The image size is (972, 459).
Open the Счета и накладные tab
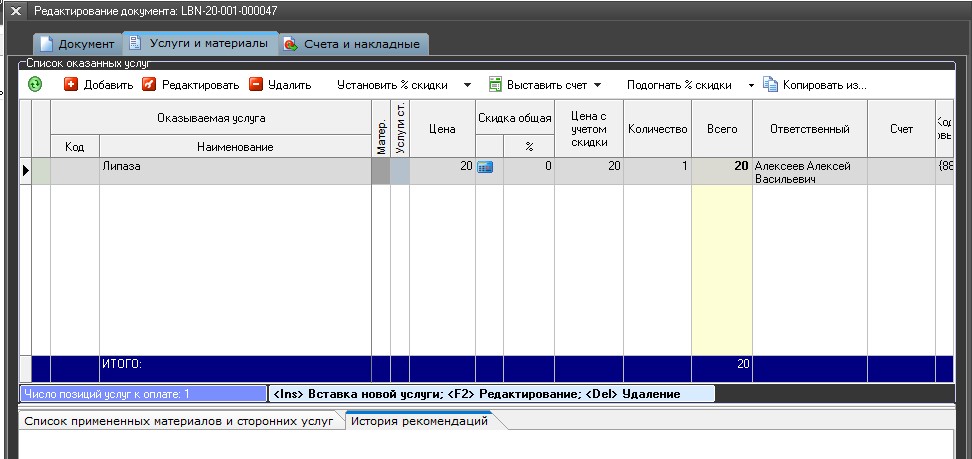coord(354,44)
